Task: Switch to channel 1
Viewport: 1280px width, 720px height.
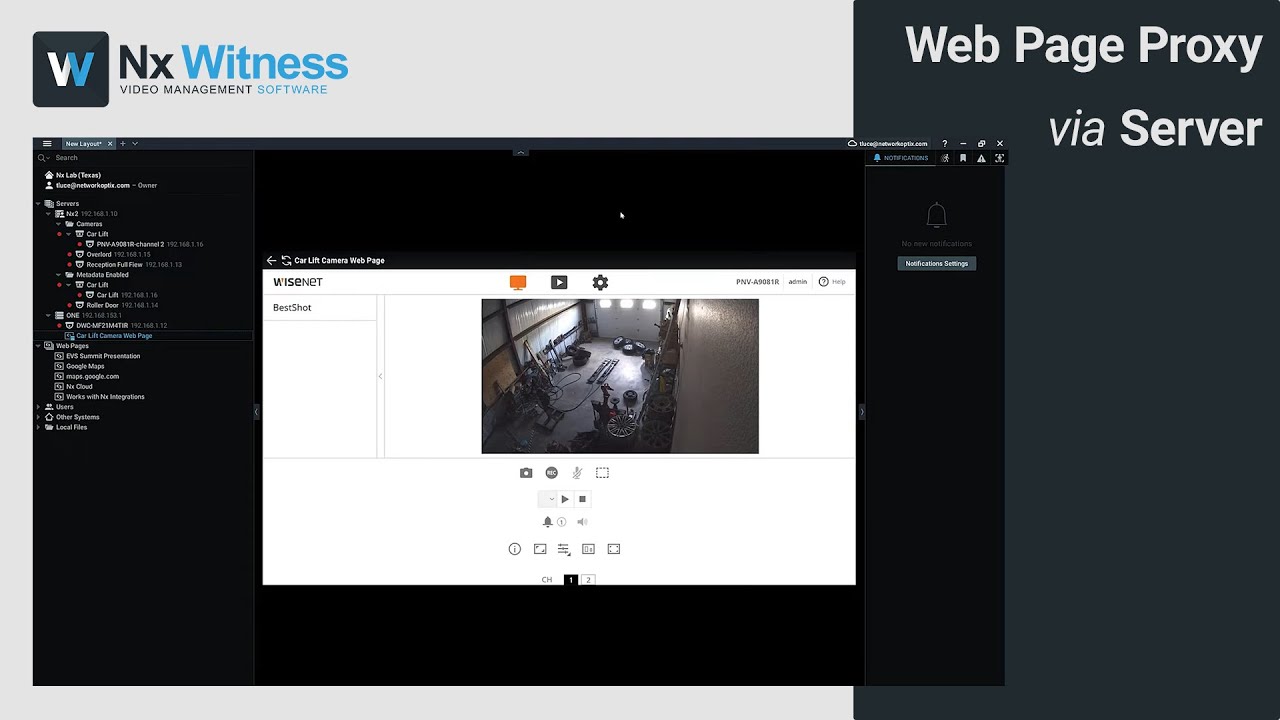Action: [571, 580]
